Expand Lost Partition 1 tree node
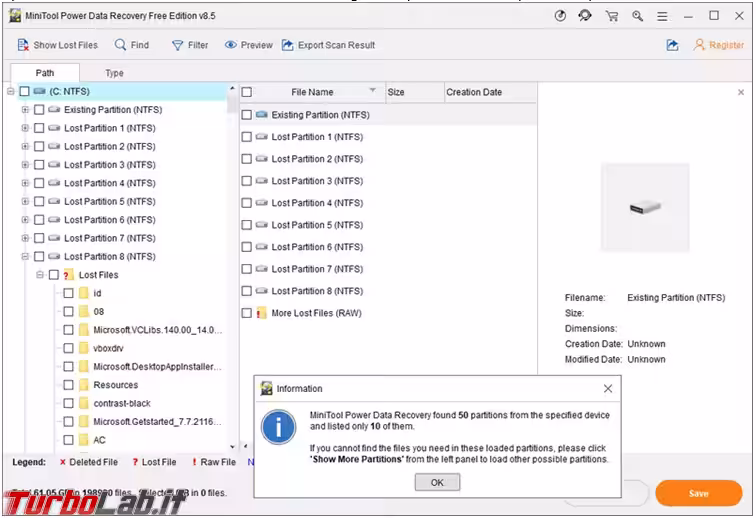 [x=25, y=128]
